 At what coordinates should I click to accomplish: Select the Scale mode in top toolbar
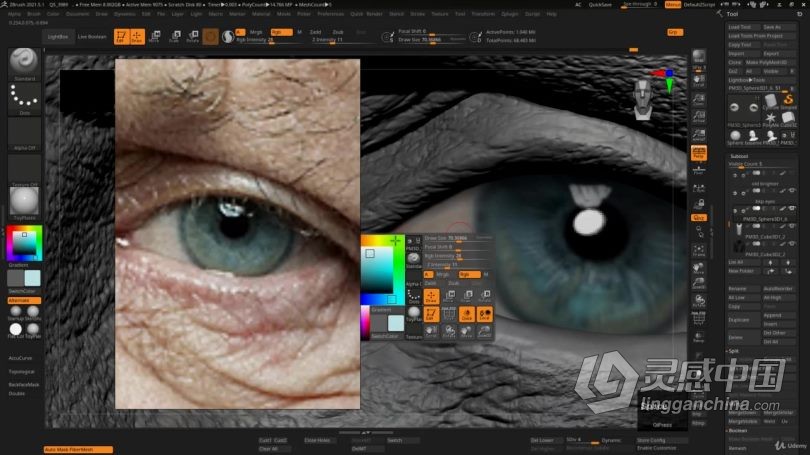point(175,37)
